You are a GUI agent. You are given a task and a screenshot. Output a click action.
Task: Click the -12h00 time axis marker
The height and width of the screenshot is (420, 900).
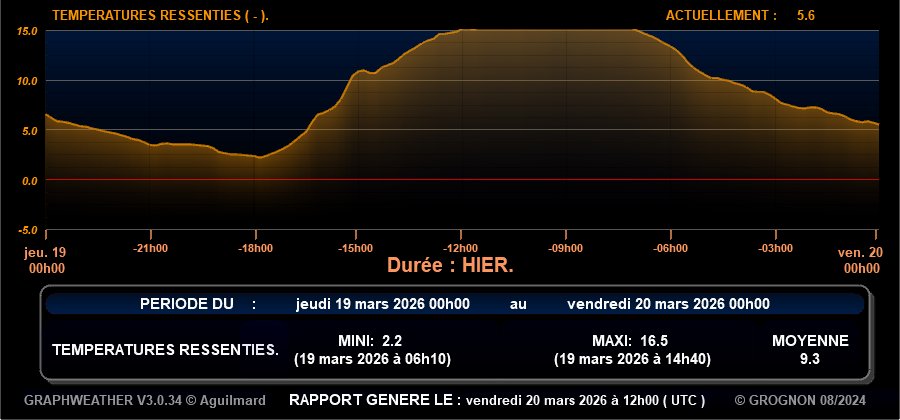(x=461, y=248)
